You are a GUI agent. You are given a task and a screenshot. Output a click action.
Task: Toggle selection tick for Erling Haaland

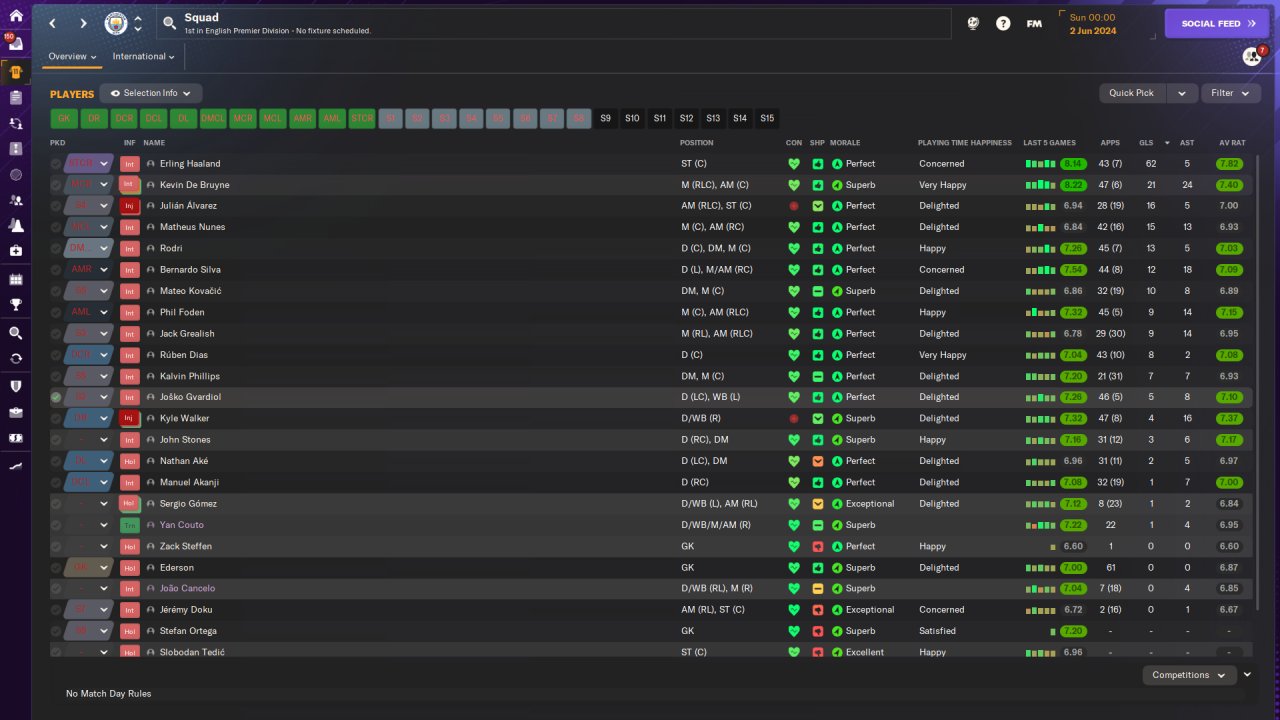coord(56,164)
